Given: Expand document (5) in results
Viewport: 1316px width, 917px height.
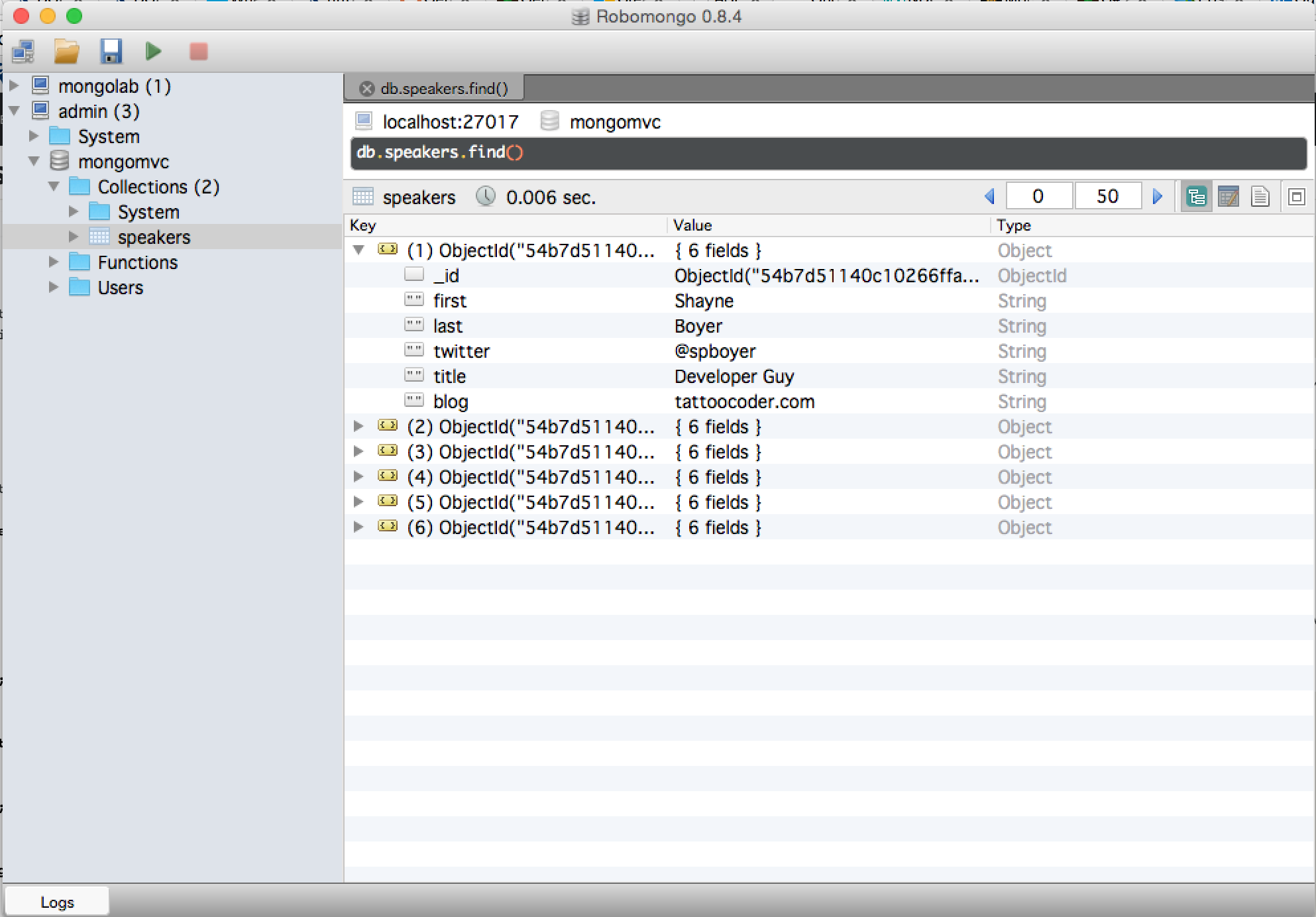Looking at the screenshot, I should pos(358,502).
